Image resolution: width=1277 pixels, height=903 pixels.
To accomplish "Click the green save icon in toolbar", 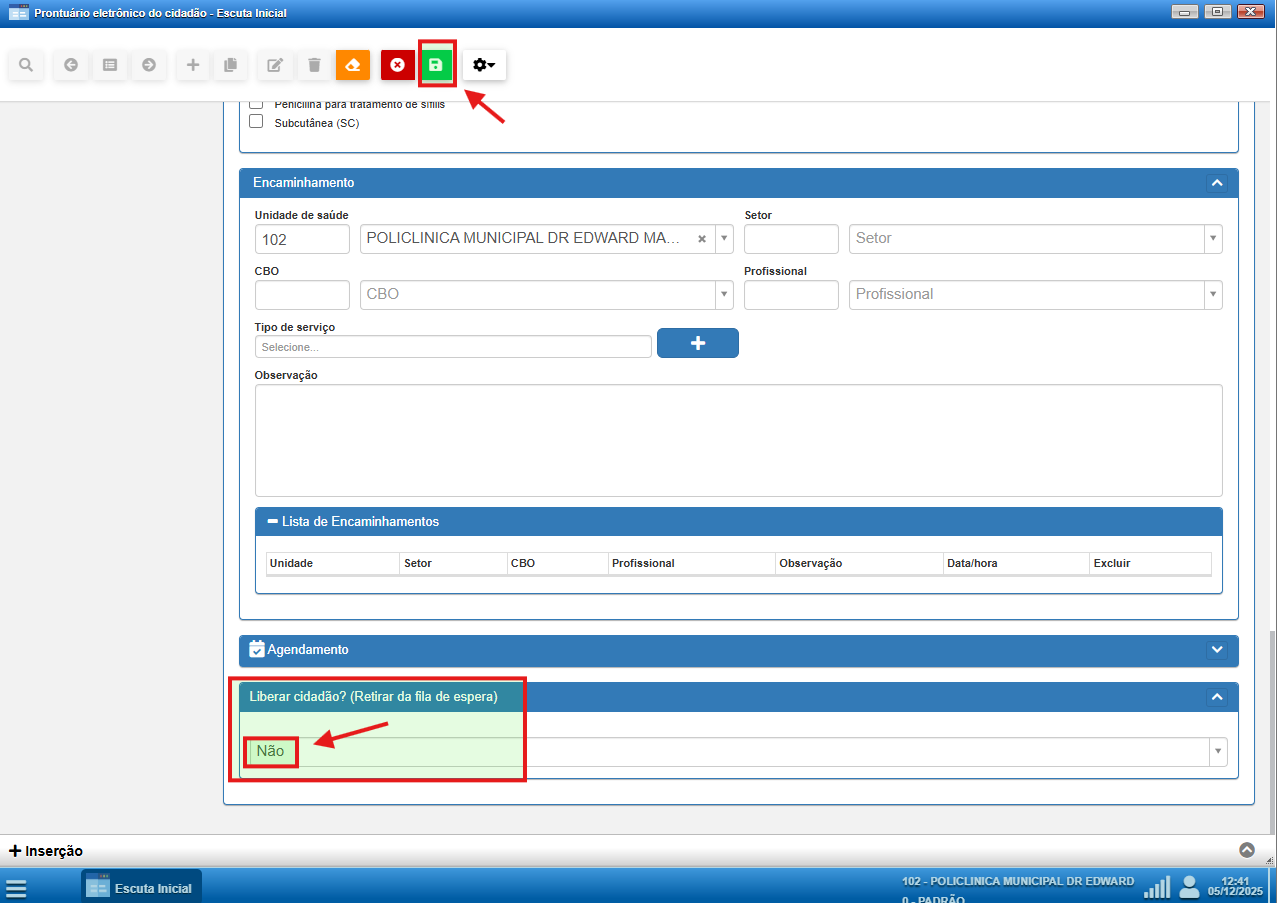I will (435, 65).
